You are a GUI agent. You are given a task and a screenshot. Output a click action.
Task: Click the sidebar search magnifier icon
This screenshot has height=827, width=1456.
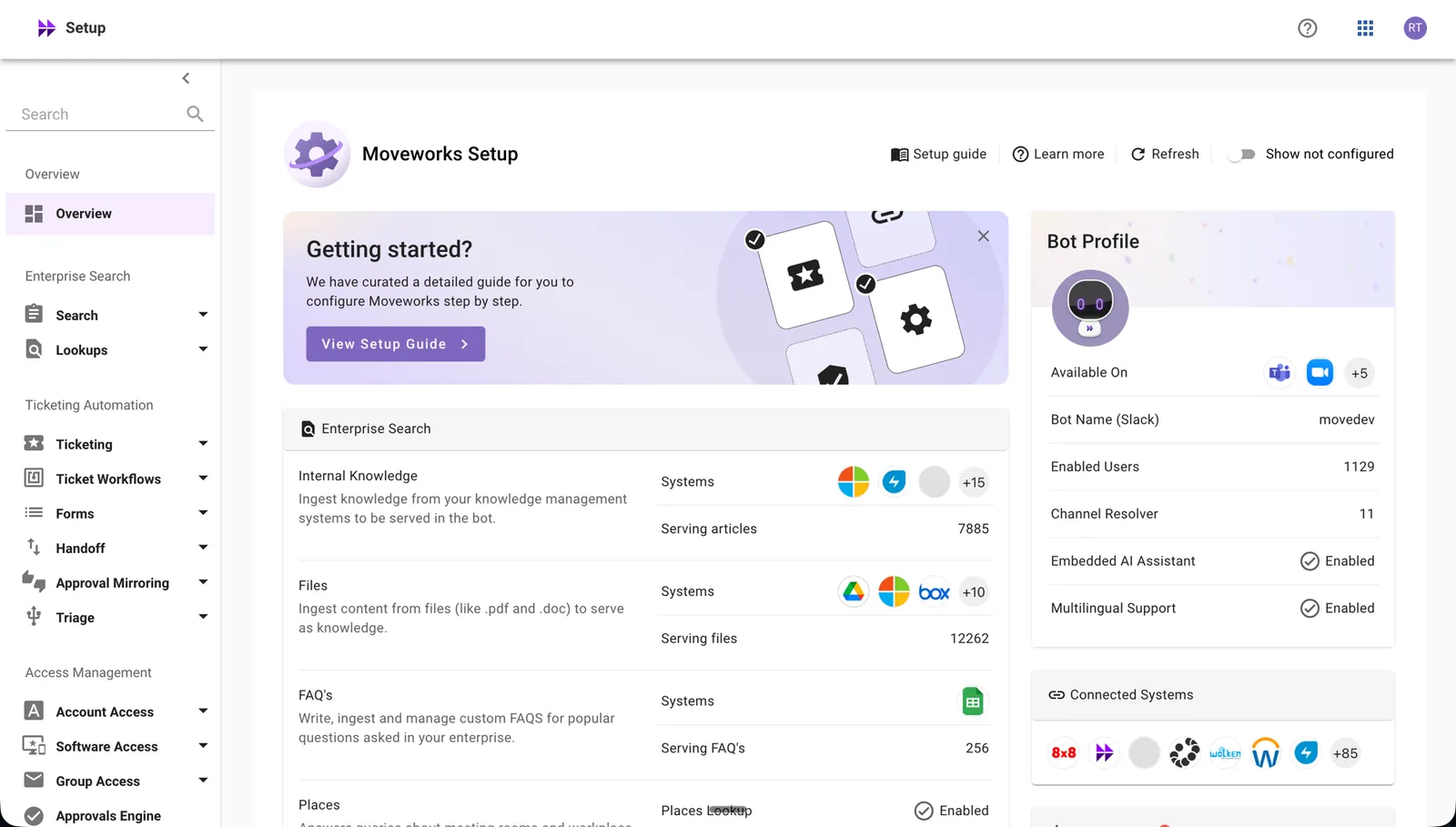click(x=195, y=114)
